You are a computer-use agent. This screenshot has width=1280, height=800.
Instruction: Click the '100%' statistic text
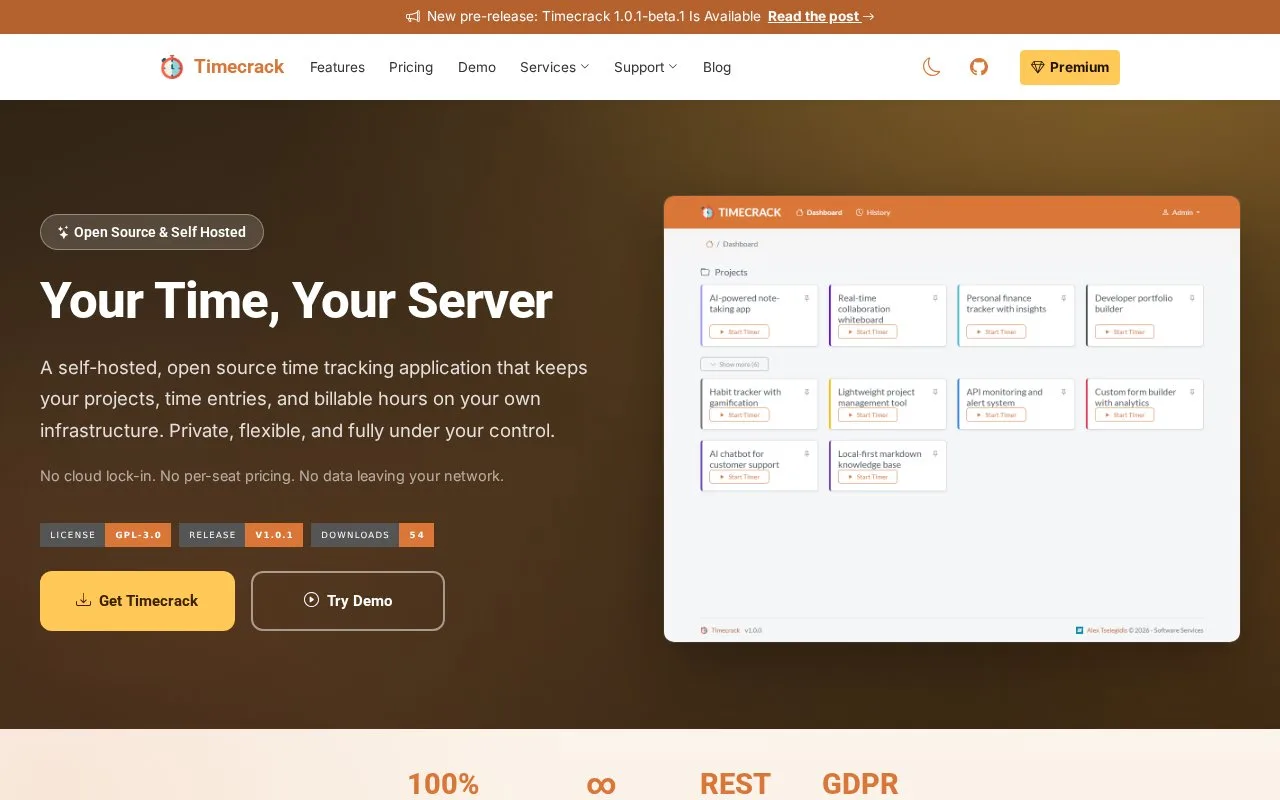tap(443, 784)
